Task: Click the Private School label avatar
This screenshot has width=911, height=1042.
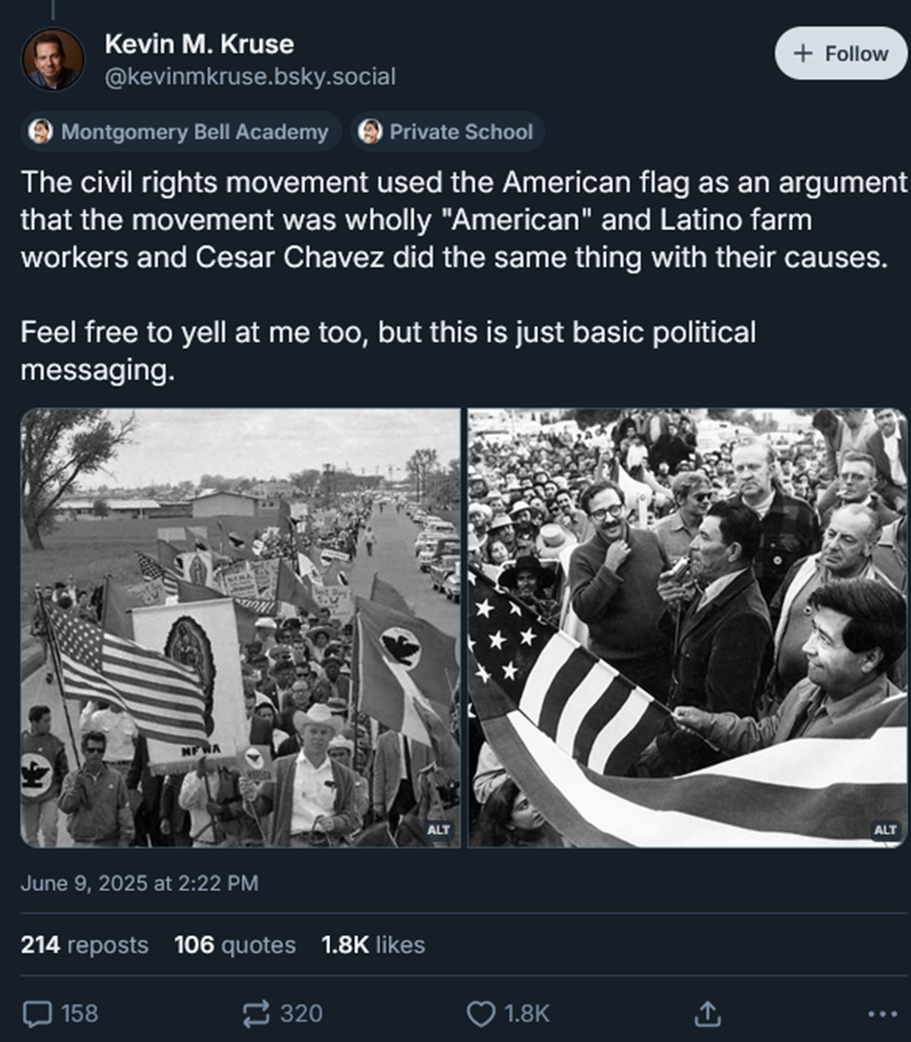Action: click(x=371, y=131)
